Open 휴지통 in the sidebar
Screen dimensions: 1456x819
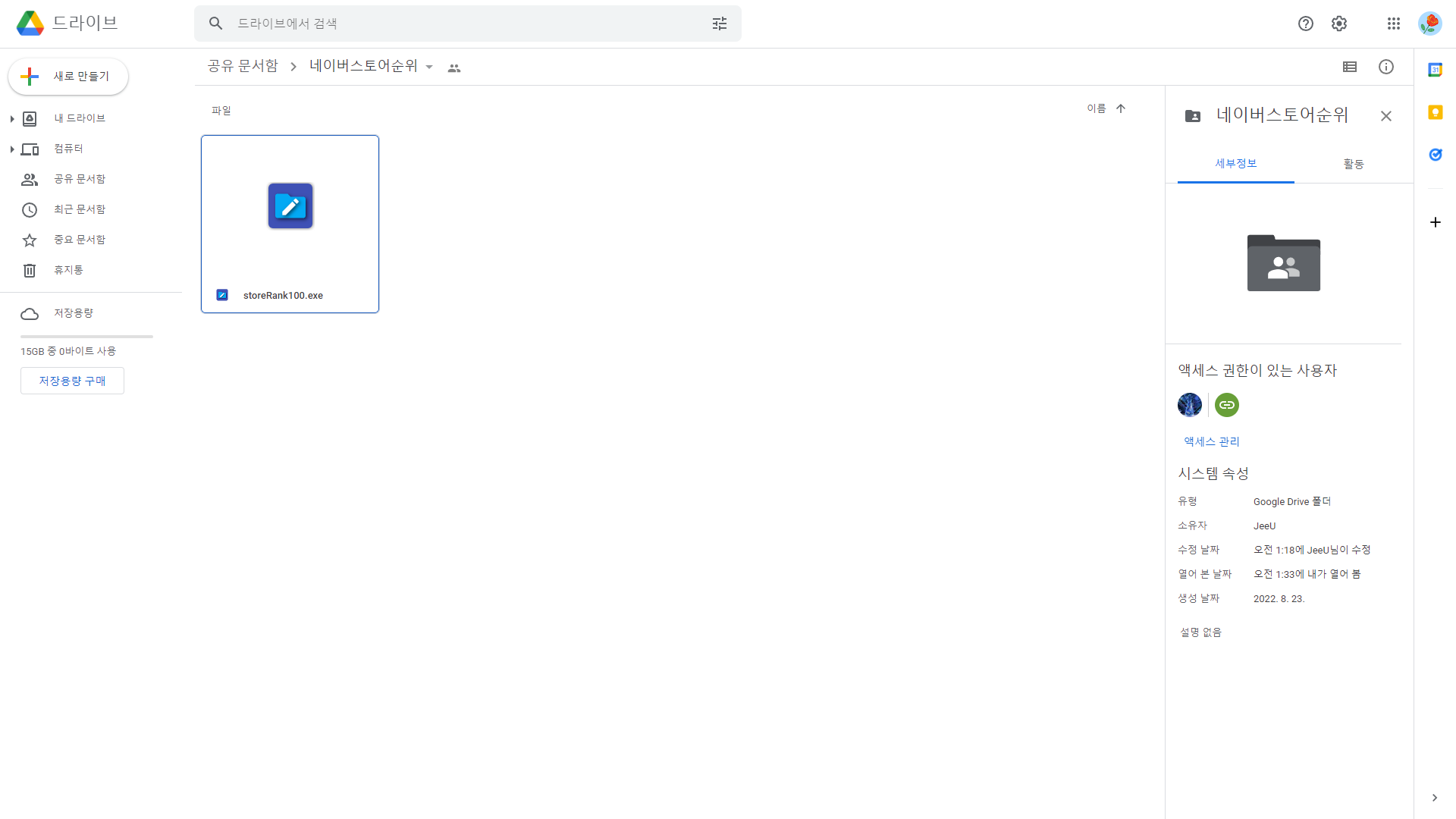[x=68, y=270]
